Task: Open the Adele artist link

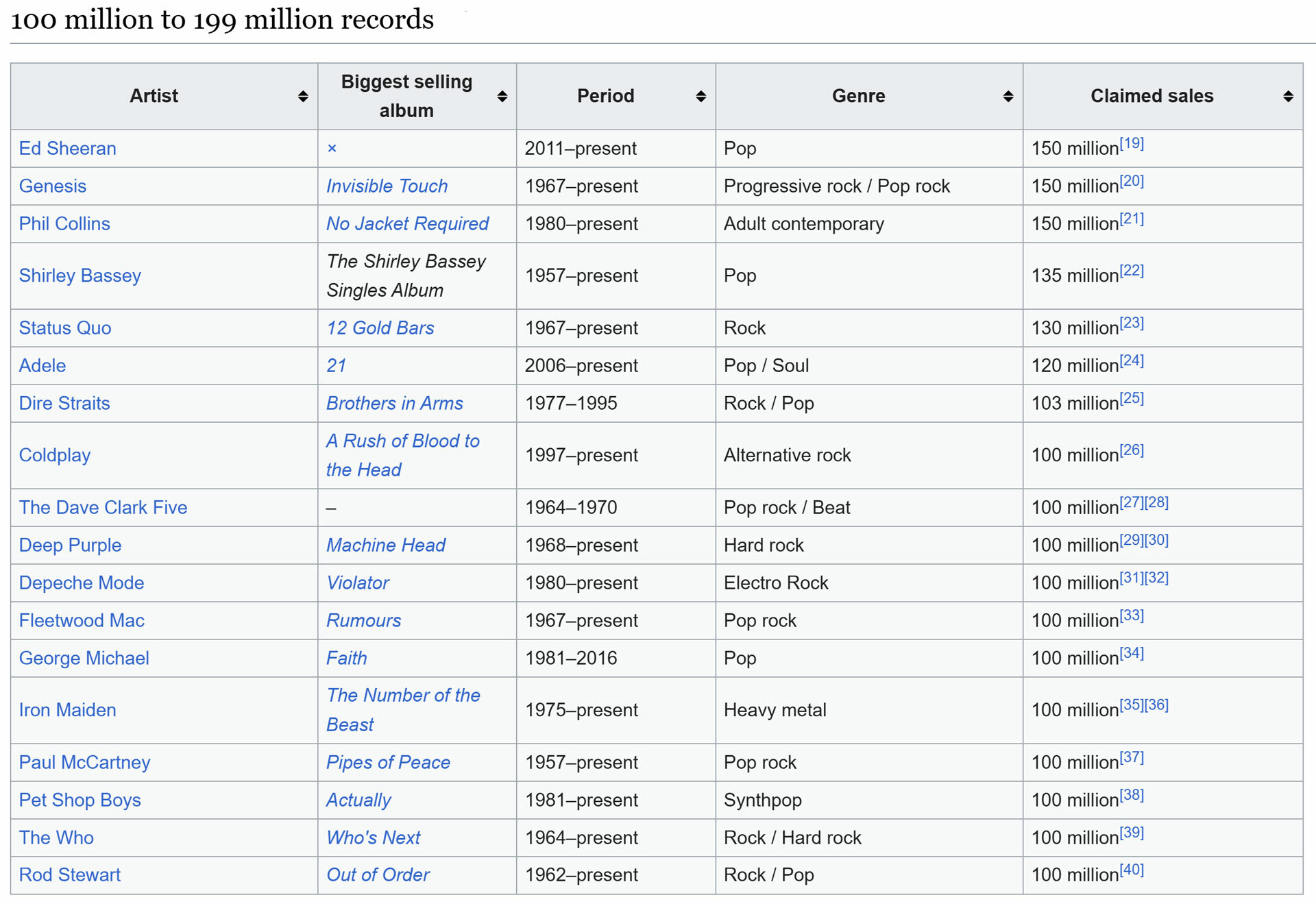Action: click(42, 366)
